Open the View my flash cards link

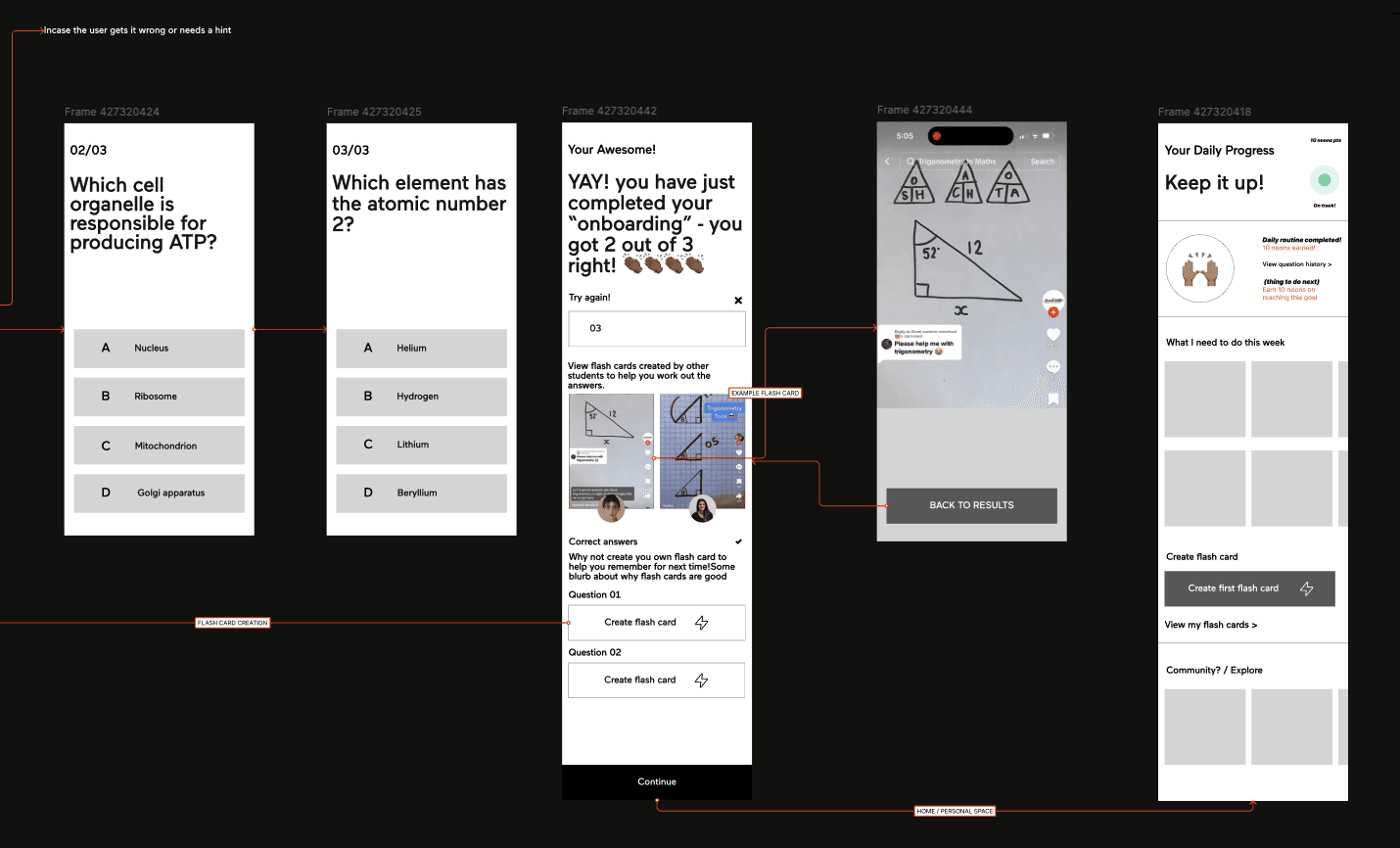coord(1211,625)
